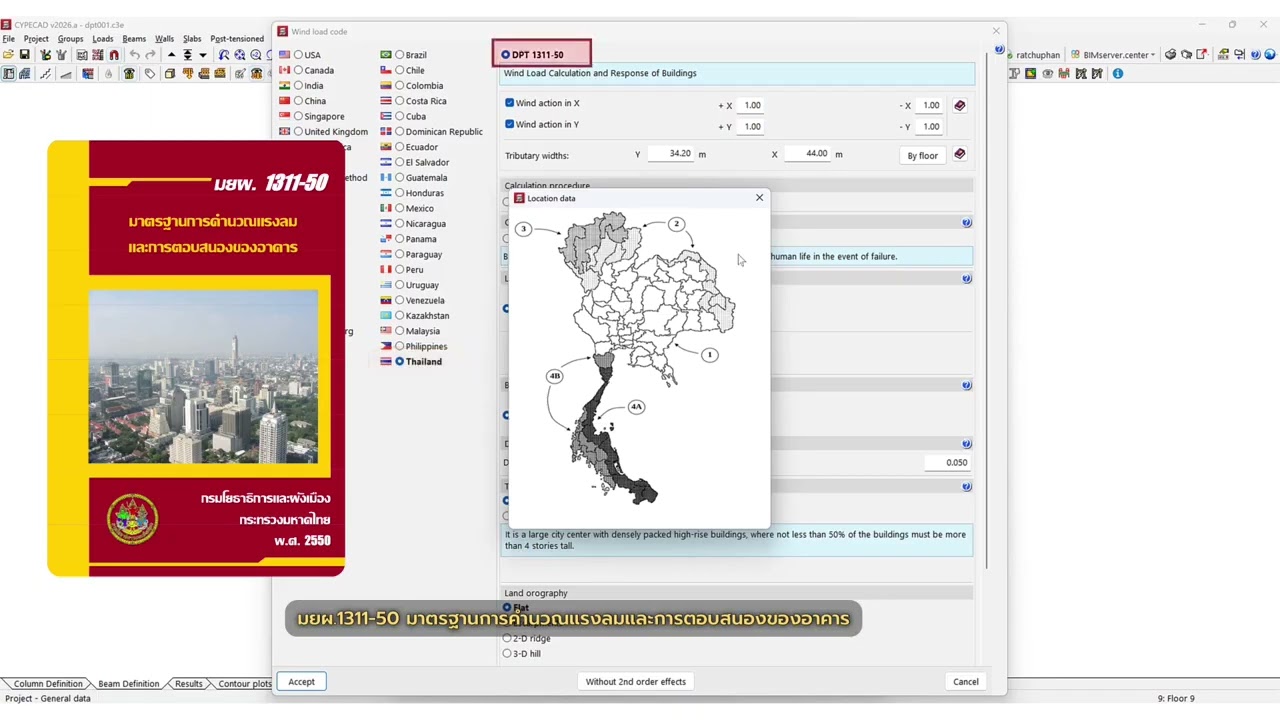Click ratchuphan user account label
Image resolution: width=1280 pixels, height=720 pixels.
[x=1037, y=55]
